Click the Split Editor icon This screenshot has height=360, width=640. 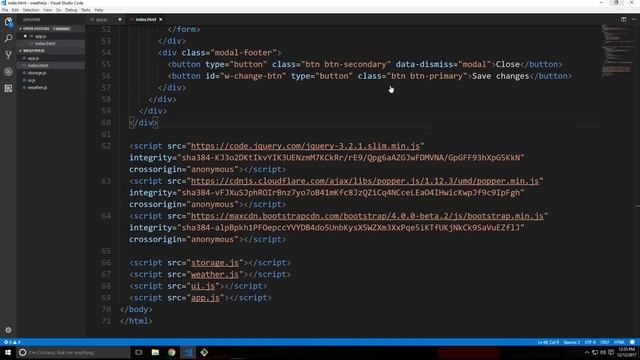coord(623,19)
